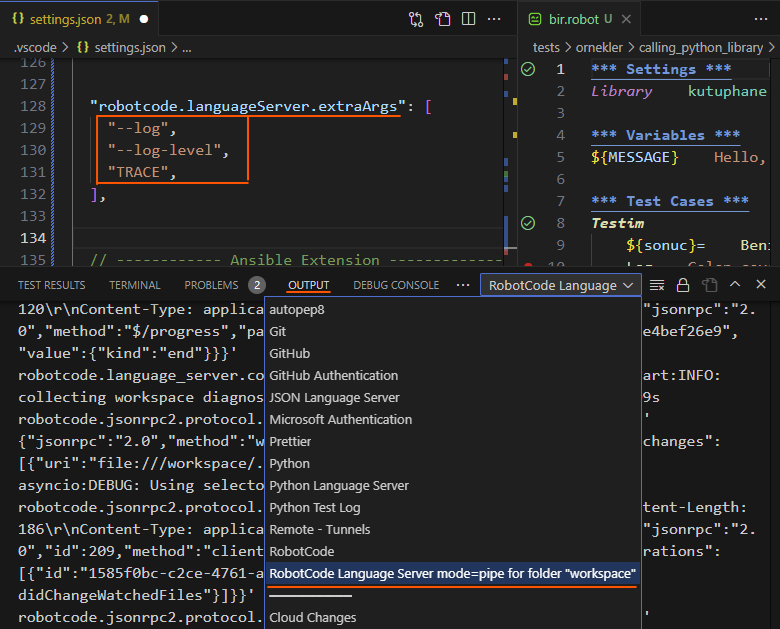Choose Git output channel
780x629 pixels.
point(453,331)
